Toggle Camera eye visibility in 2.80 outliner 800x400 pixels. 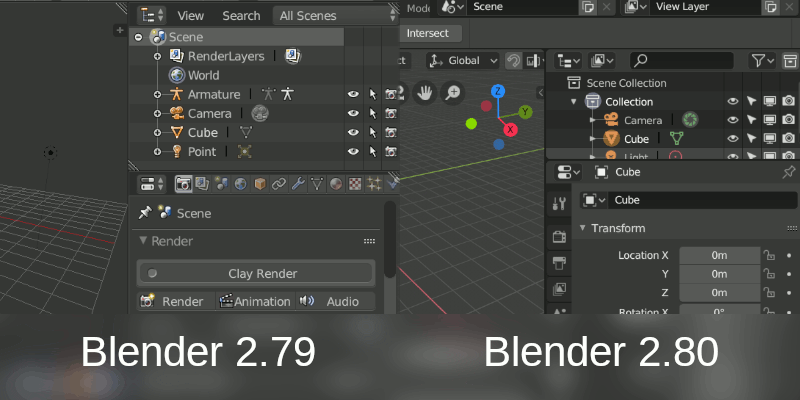(733, 120)
